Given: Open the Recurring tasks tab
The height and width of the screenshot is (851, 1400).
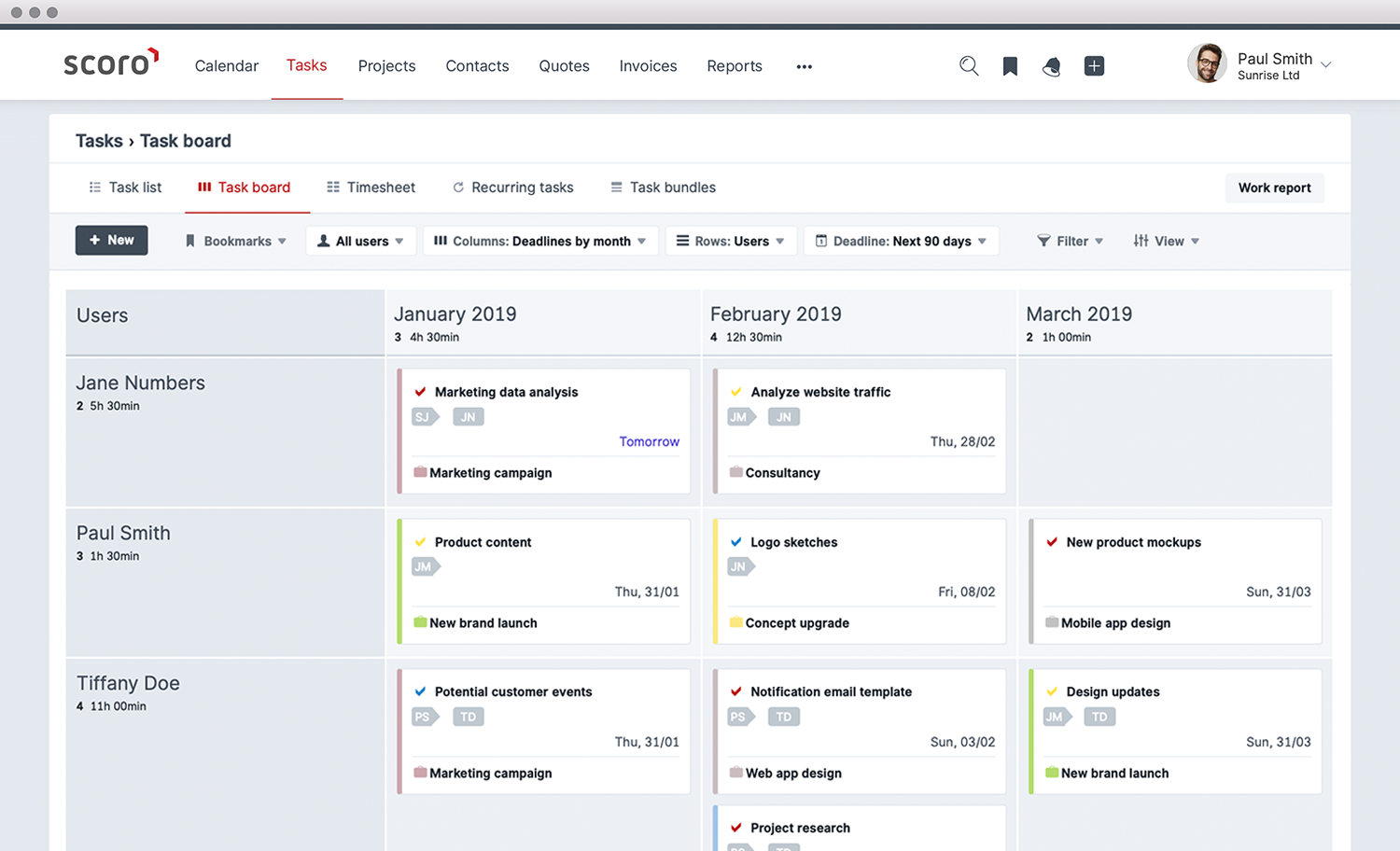Looking at the screenshot, I should (x=513, y=188).
